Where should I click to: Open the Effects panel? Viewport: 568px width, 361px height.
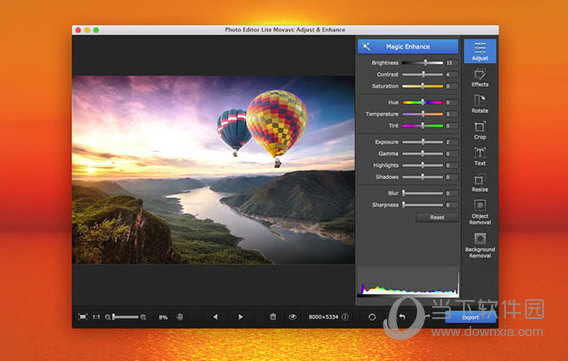[x=480, y=78]
